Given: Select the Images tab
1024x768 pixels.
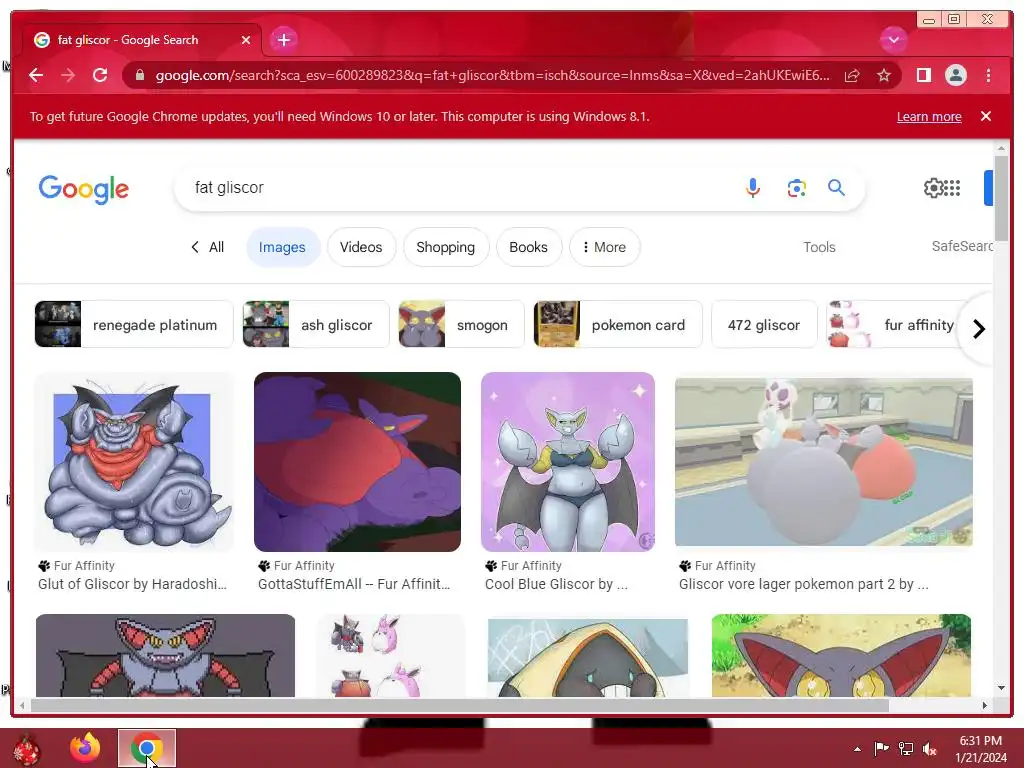Looking at the screenshot, I should (282, 248).
